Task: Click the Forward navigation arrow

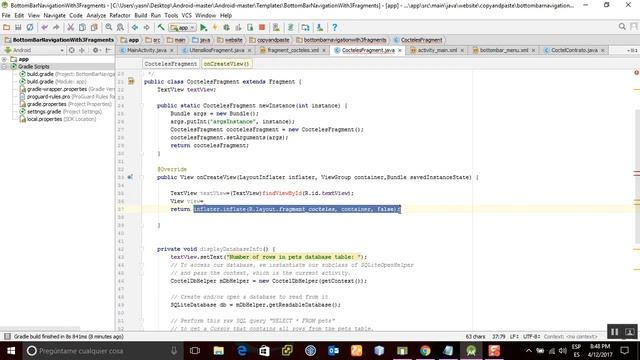Action: [147, 27]
